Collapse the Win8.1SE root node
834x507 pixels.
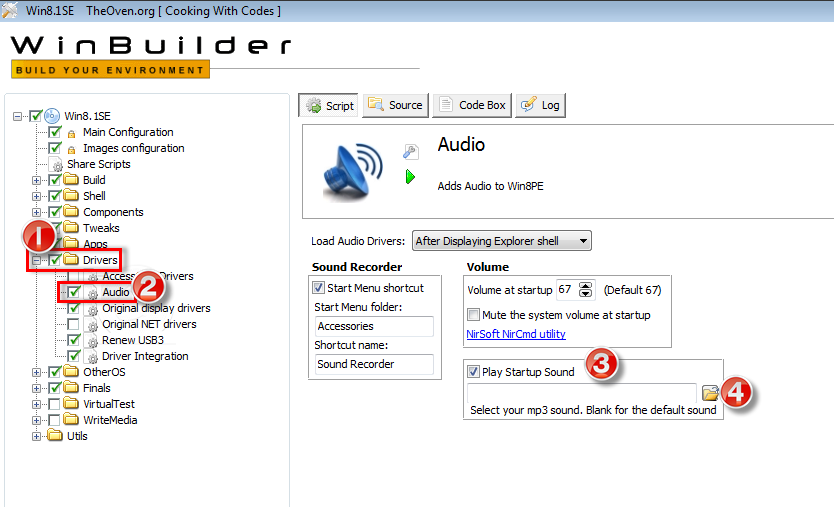pyautogui.click(x=18, y=116)
